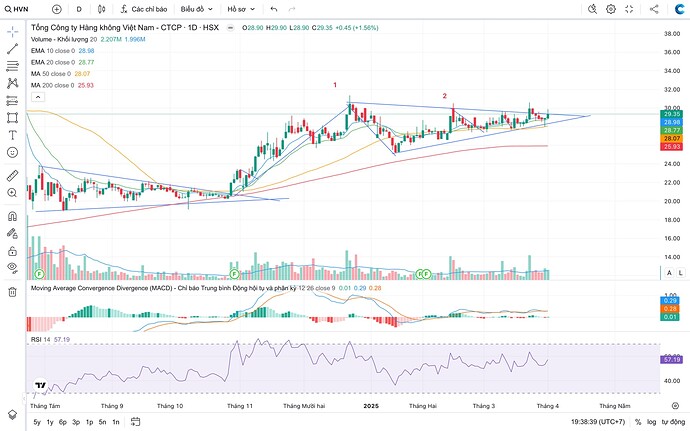Switch to 5y date range

coord(37,422)
